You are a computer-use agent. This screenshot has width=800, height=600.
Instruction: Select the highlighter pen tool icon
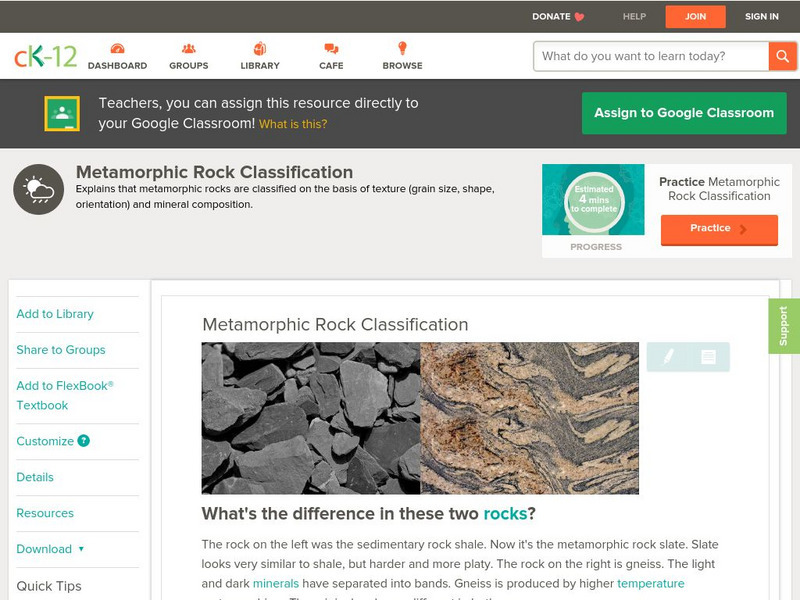[668, 356]
